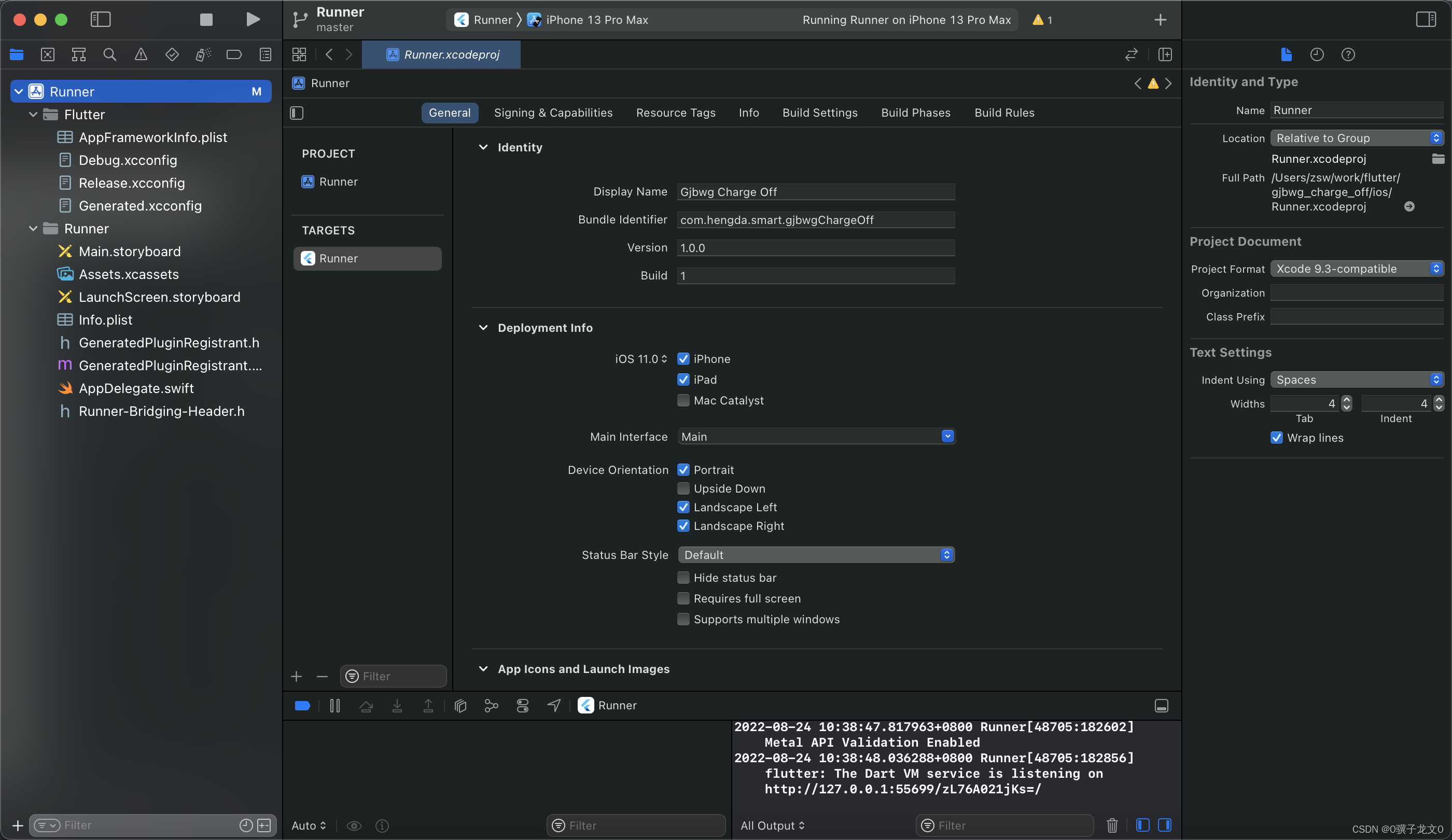Enable Mac Catalyst checkbox
The height and width of the screenshot is (840, 1452).
pyautogui.click(x=683, y=400)
